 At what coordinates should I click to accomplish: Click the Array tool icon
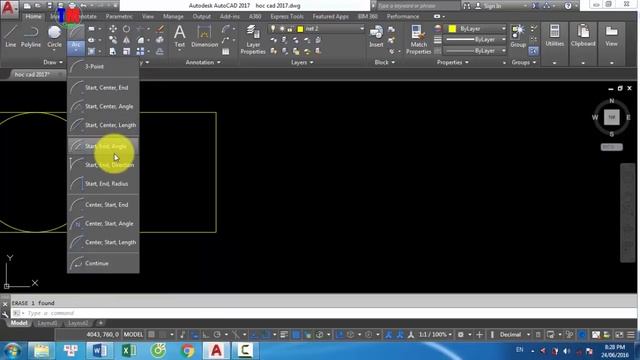tap(140, 51)
